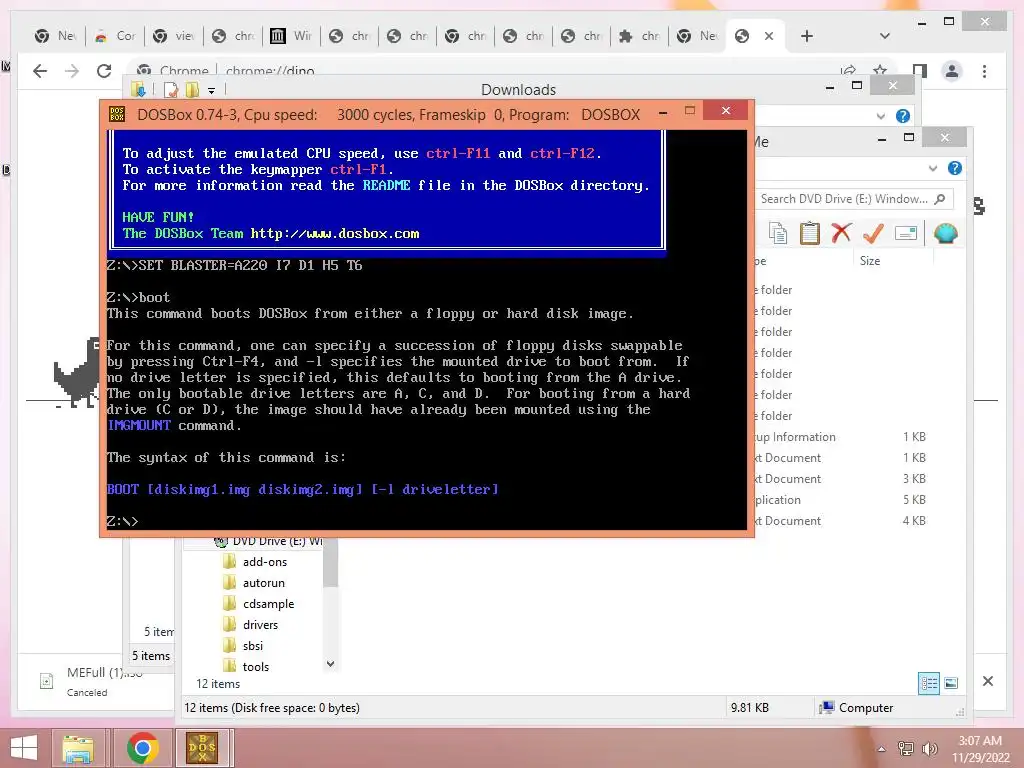Open the volume tray icon

(x=929, y=748)
